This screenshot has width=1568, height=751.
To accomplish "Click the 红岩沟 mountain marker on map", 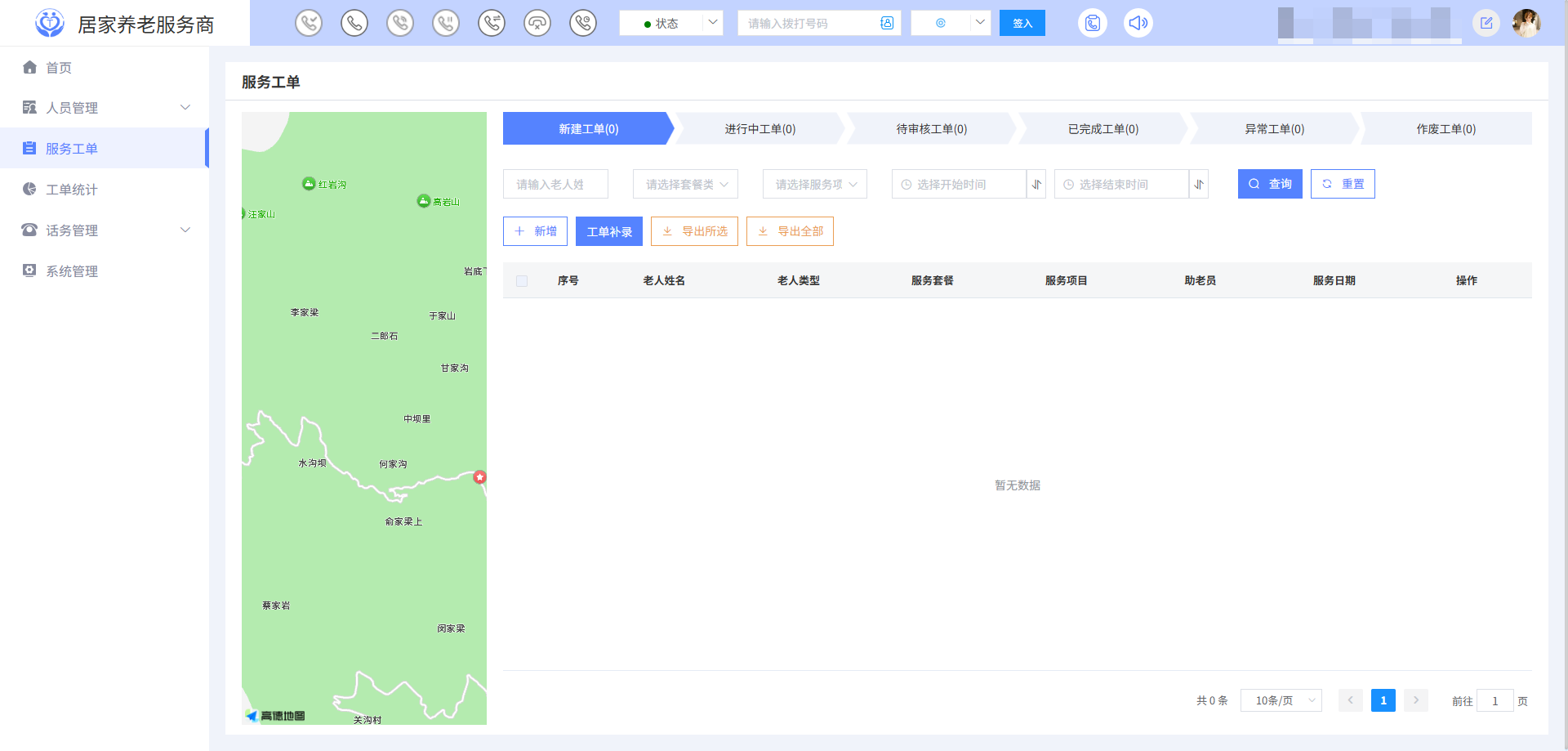I will (309, 184).
